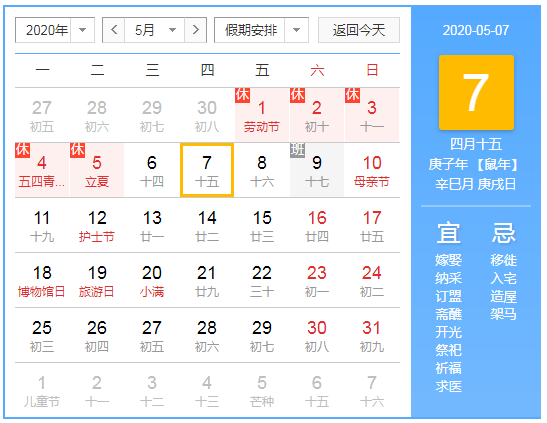Select May 19 旅游日
The image size is (547, 423).
tap(97, 280)
